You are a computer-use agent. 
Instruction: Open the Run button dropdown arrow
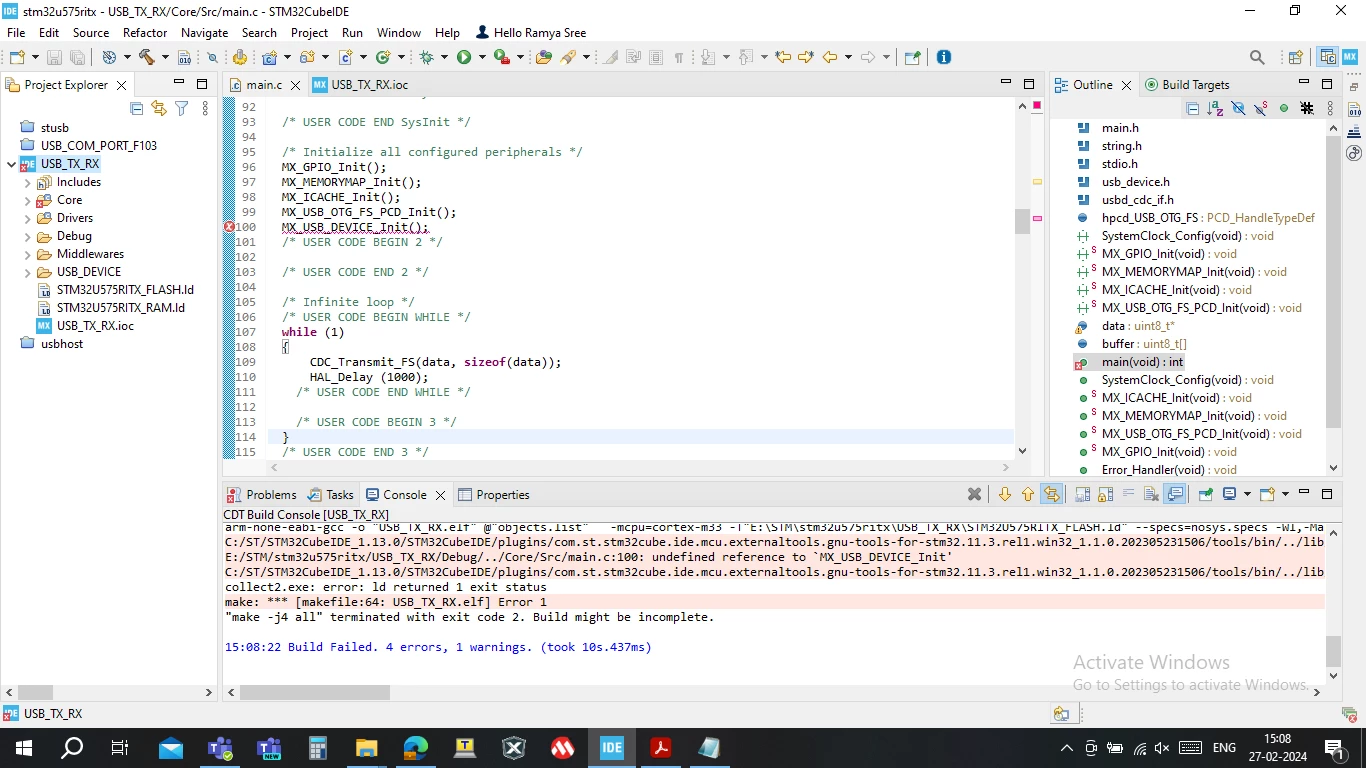(x=481, y=57)
